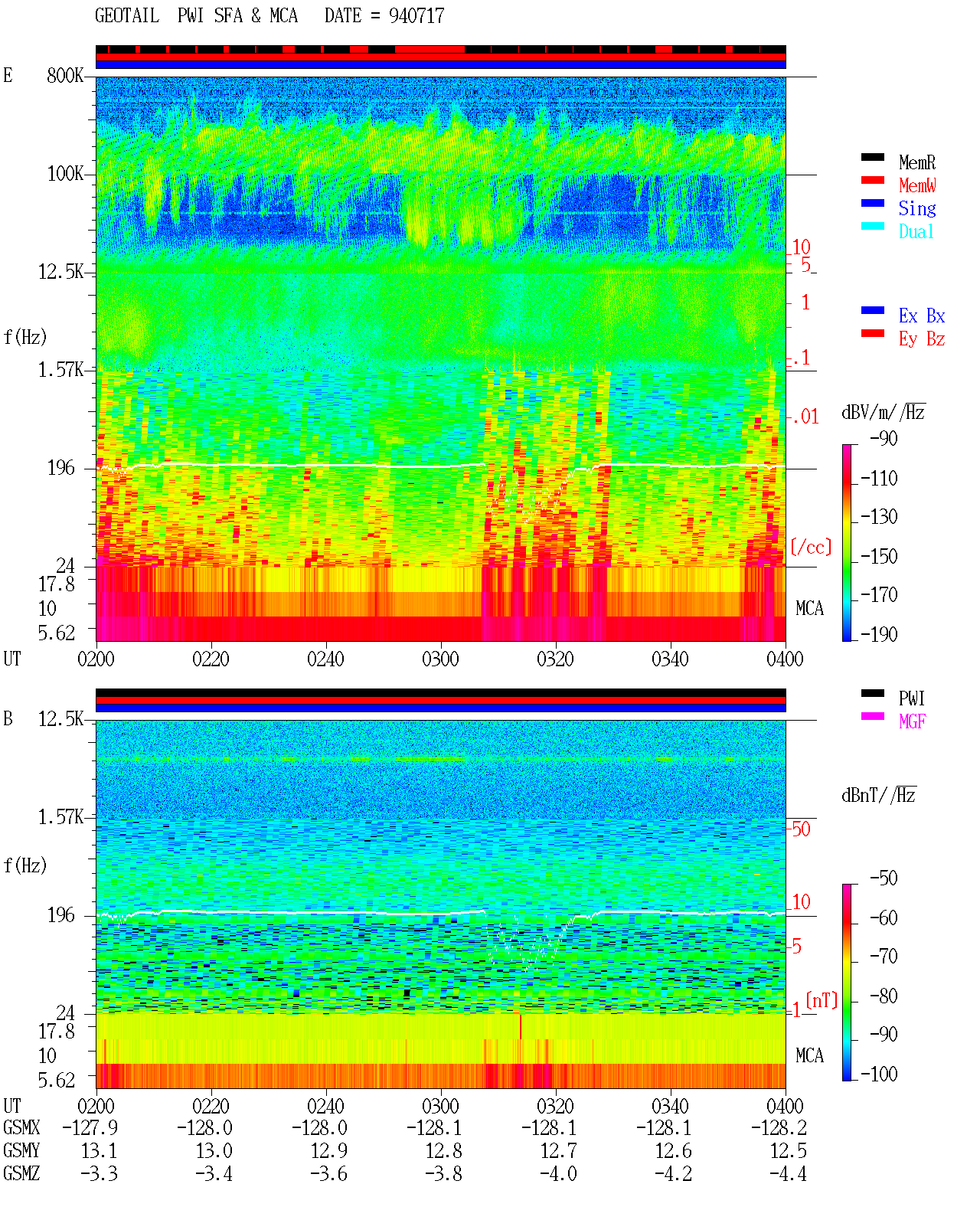Screen dimensions: 980x1220
Task: Click the 'MemW' legend label
Action: tap(917, 185)
